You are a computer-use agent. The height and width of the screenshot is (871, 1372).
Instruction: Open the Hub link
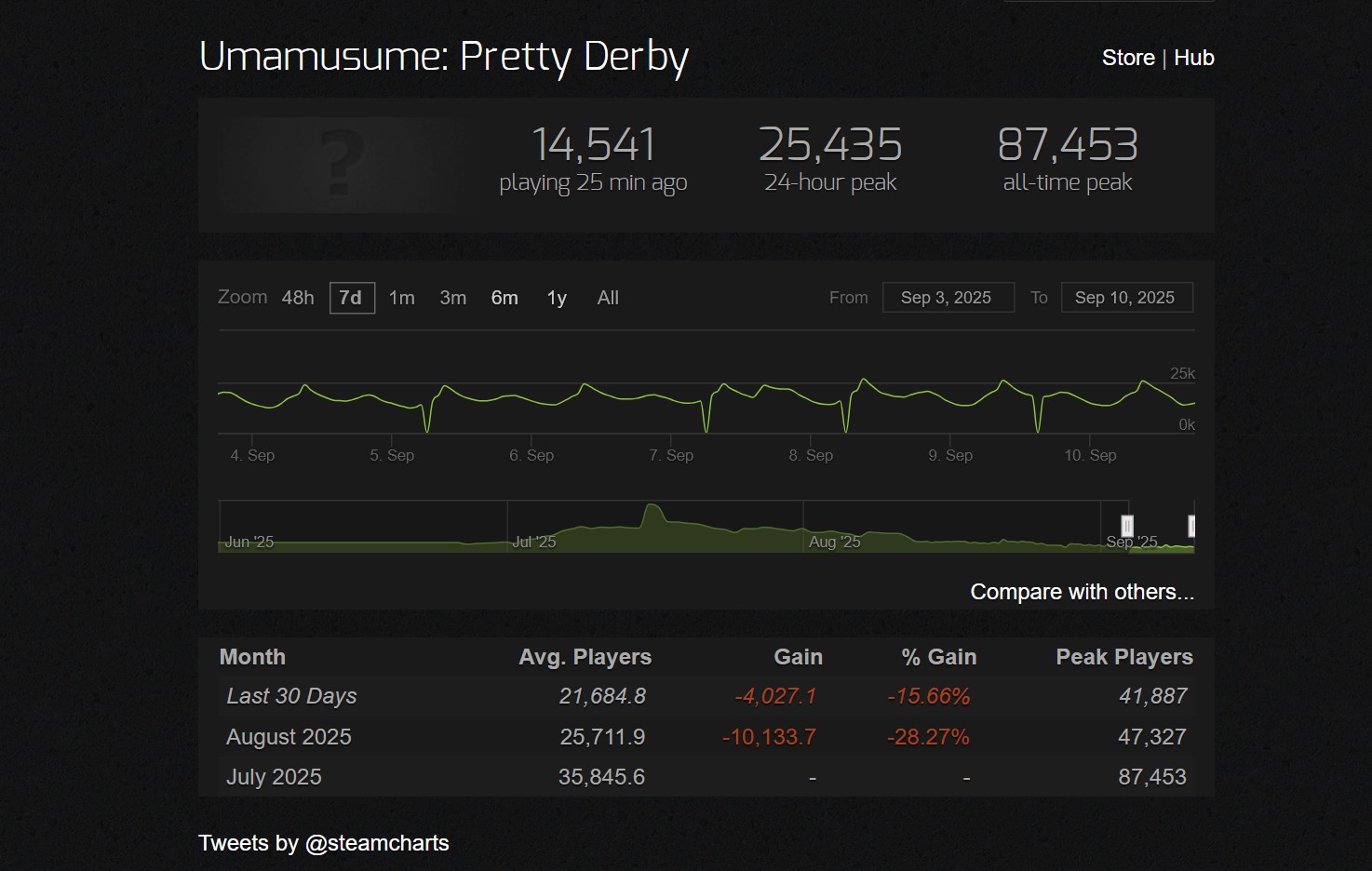pos(1194,58)
